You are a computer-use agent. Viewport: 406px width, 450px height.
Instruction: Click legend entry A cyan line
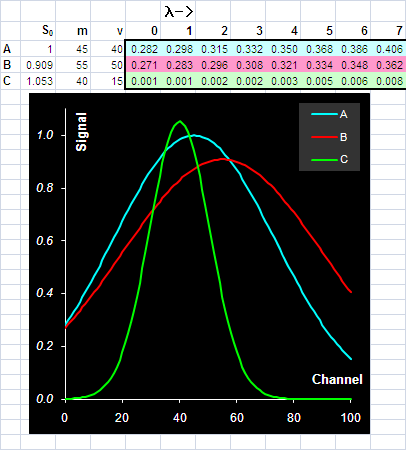[329, 115]
